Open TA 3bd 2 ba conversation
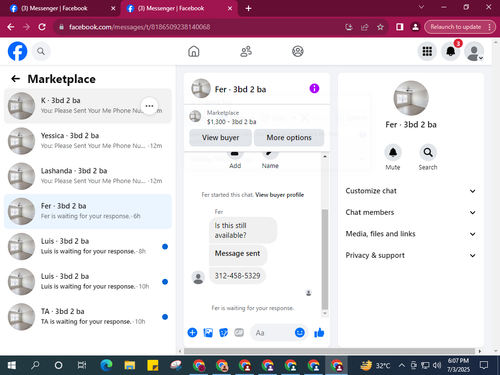Image resolution: width=500 pixels, height=375 pixels. point(88,317)
